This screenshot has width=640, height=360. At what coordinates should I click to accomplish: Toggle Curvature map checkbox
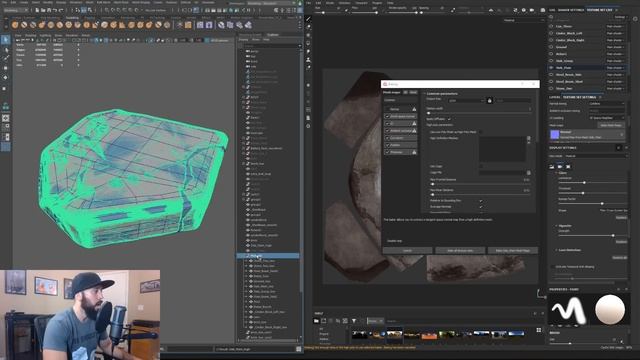click(x=387, y=138)
